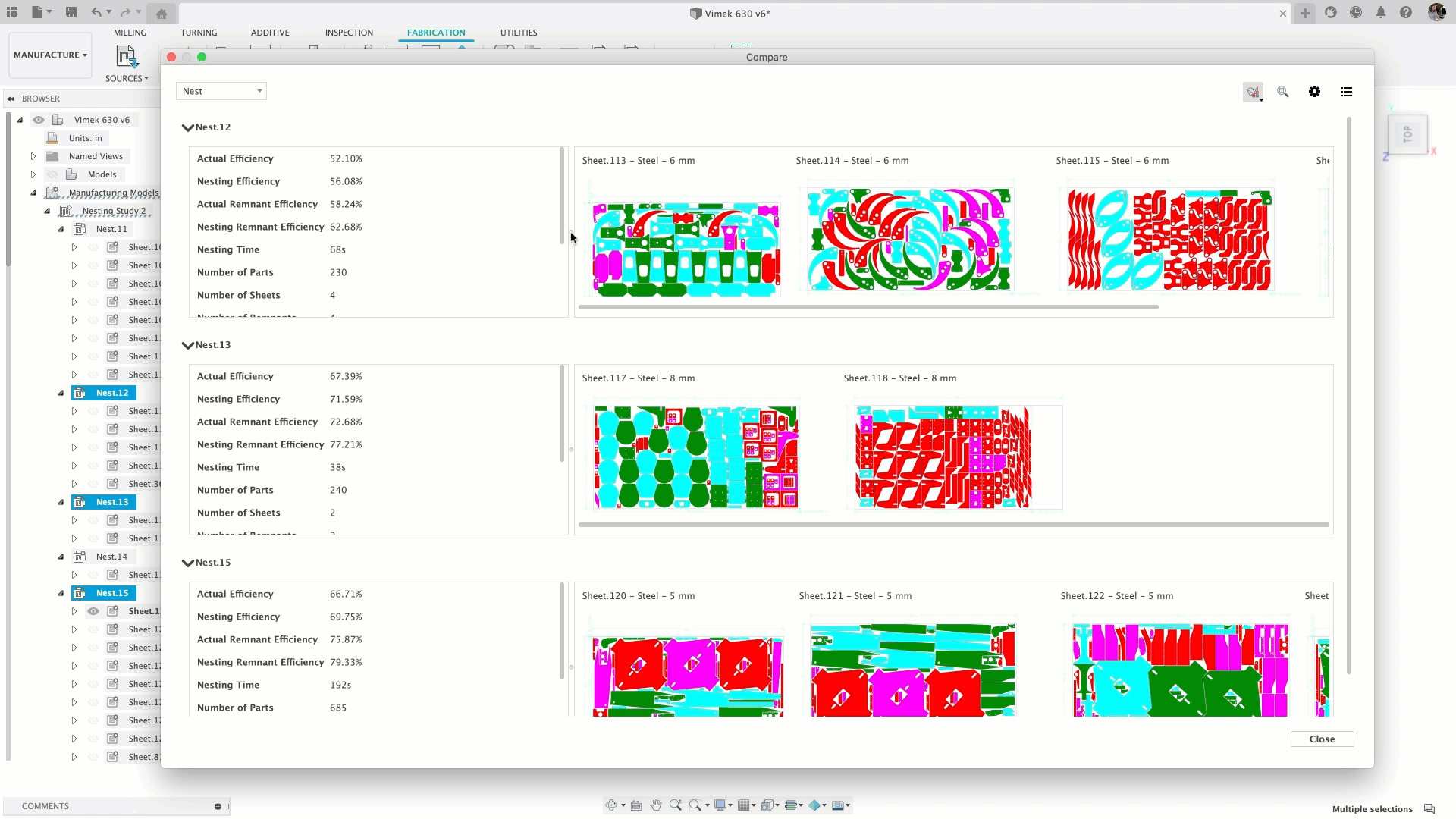Toggle visibility of Models folder
The height and width of the screenshot is (819, 1456).
(52, 174)
